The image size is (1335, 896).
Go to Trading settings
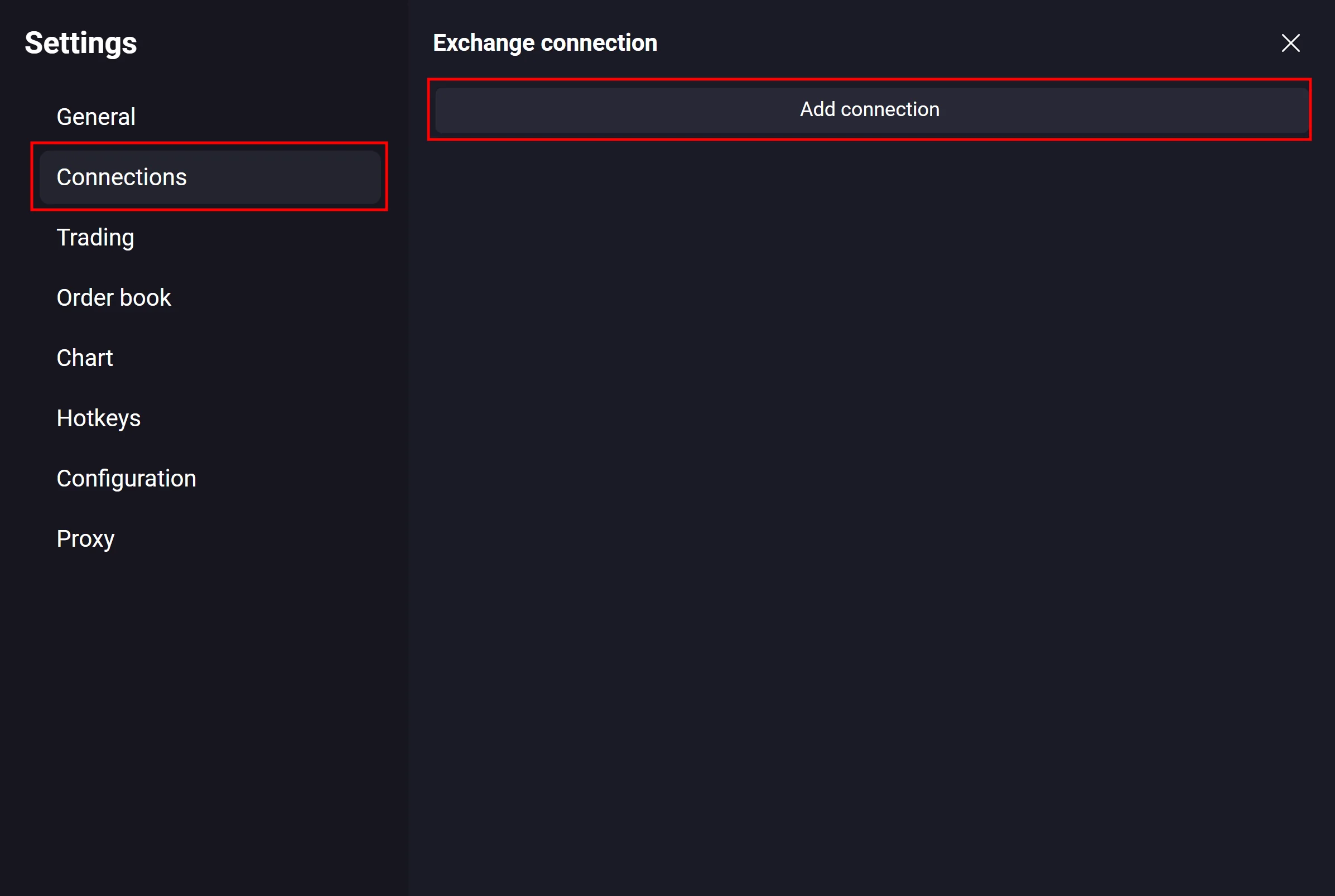(95, 238)
